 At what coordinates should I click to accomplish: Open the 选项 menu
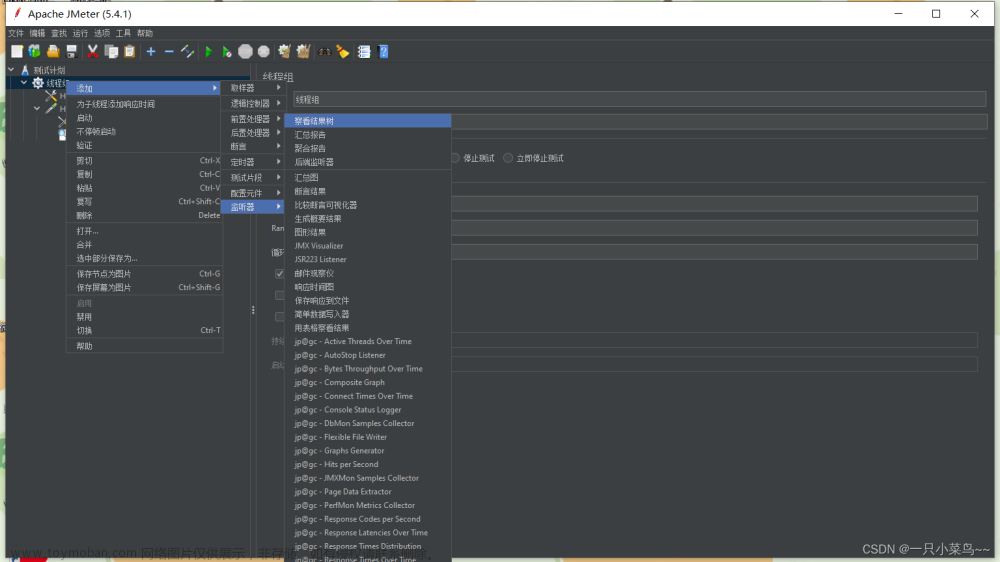pyautogui.click(x=102, y=33)
